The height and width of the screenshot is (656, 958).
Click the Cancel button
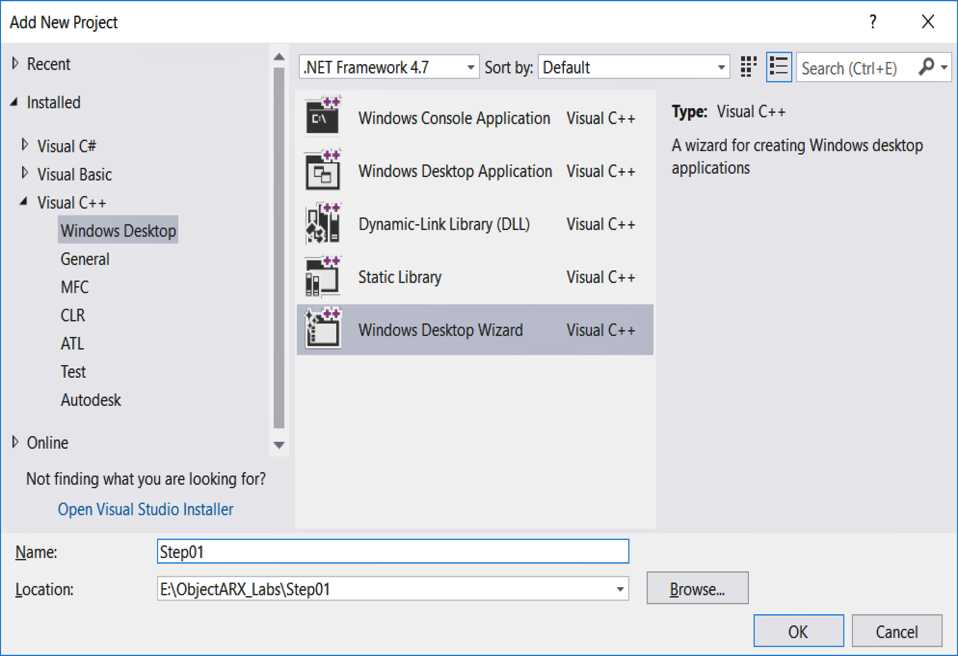pos(896,631)
